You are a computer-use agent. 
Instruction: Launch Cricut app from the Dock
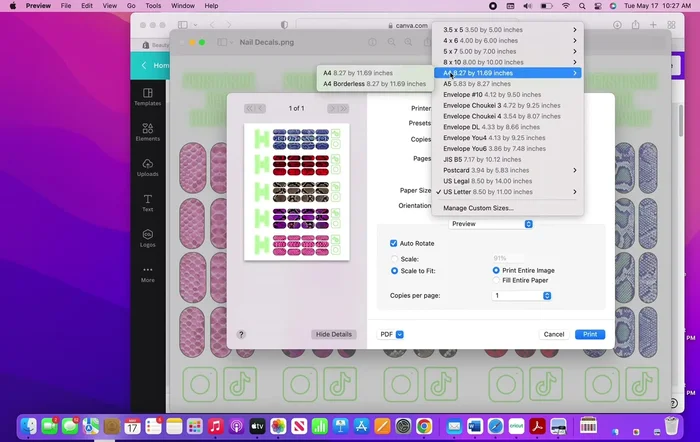click(517, 426)
